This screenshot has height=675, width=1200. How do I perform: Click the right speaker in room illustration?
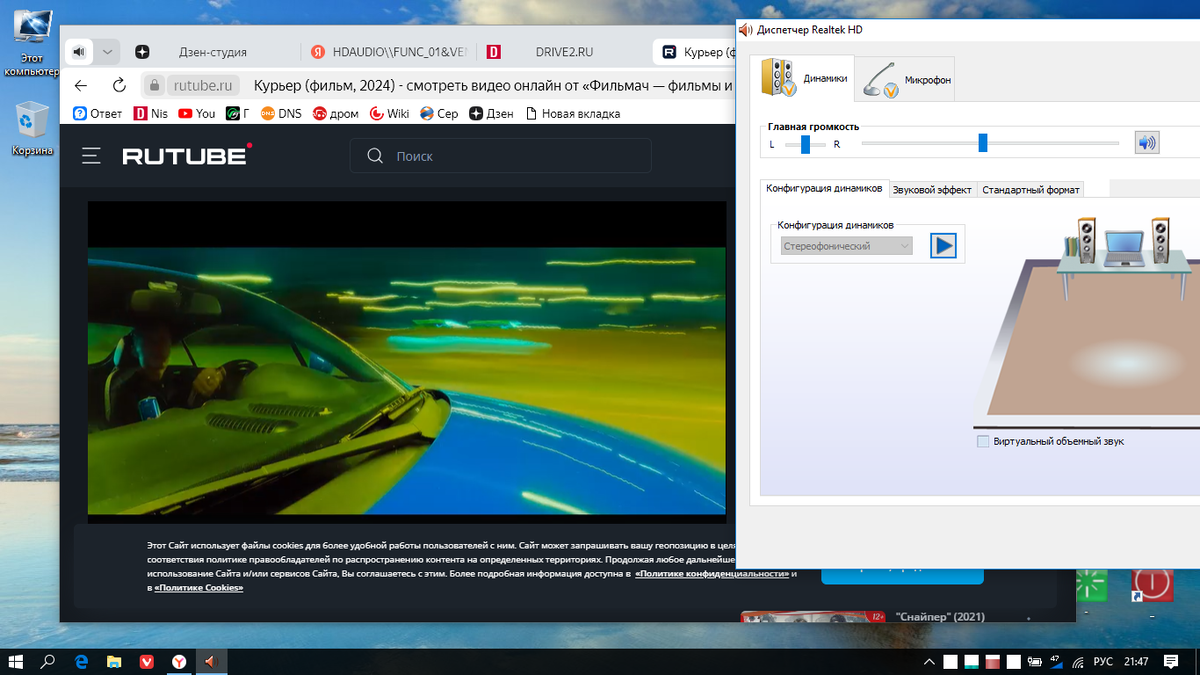(1160, 241)
